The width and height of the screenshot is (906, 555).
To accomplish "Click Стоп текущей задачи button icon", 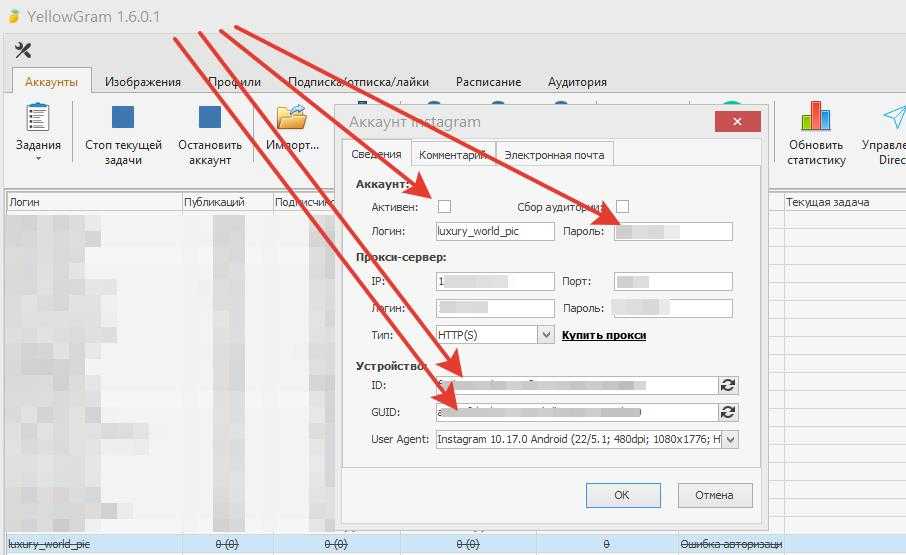I will click(x=122, y=119).
